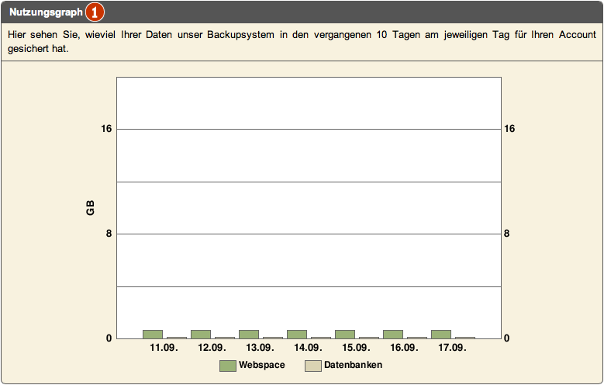The width and height of the screenshot is (604, 385).
Task: Select the beige Datenbanken legend swatch
Action: [313, 366]
